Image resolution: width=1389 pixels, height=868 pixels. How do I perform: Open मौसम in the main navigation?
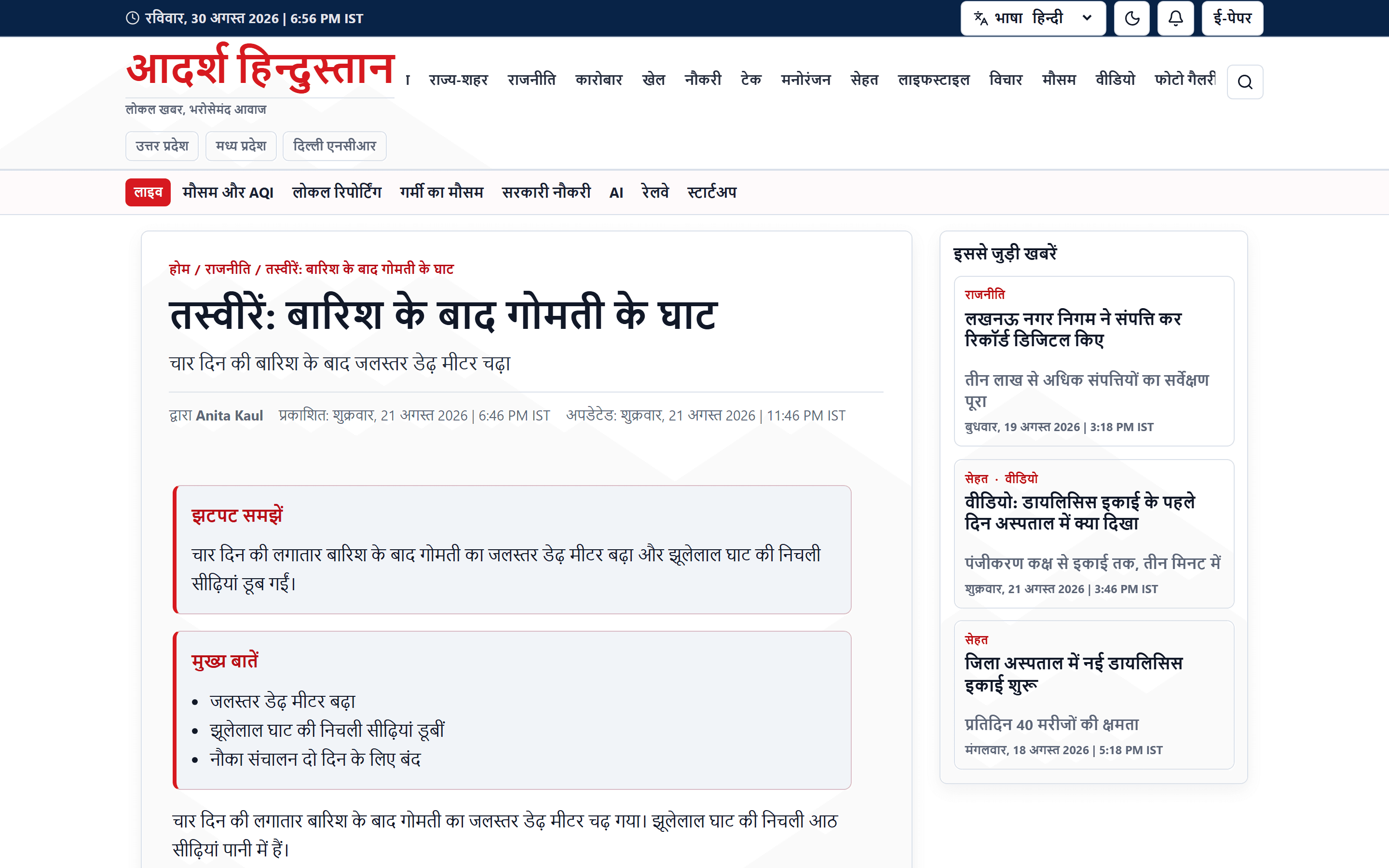(x=1059, y=80)
